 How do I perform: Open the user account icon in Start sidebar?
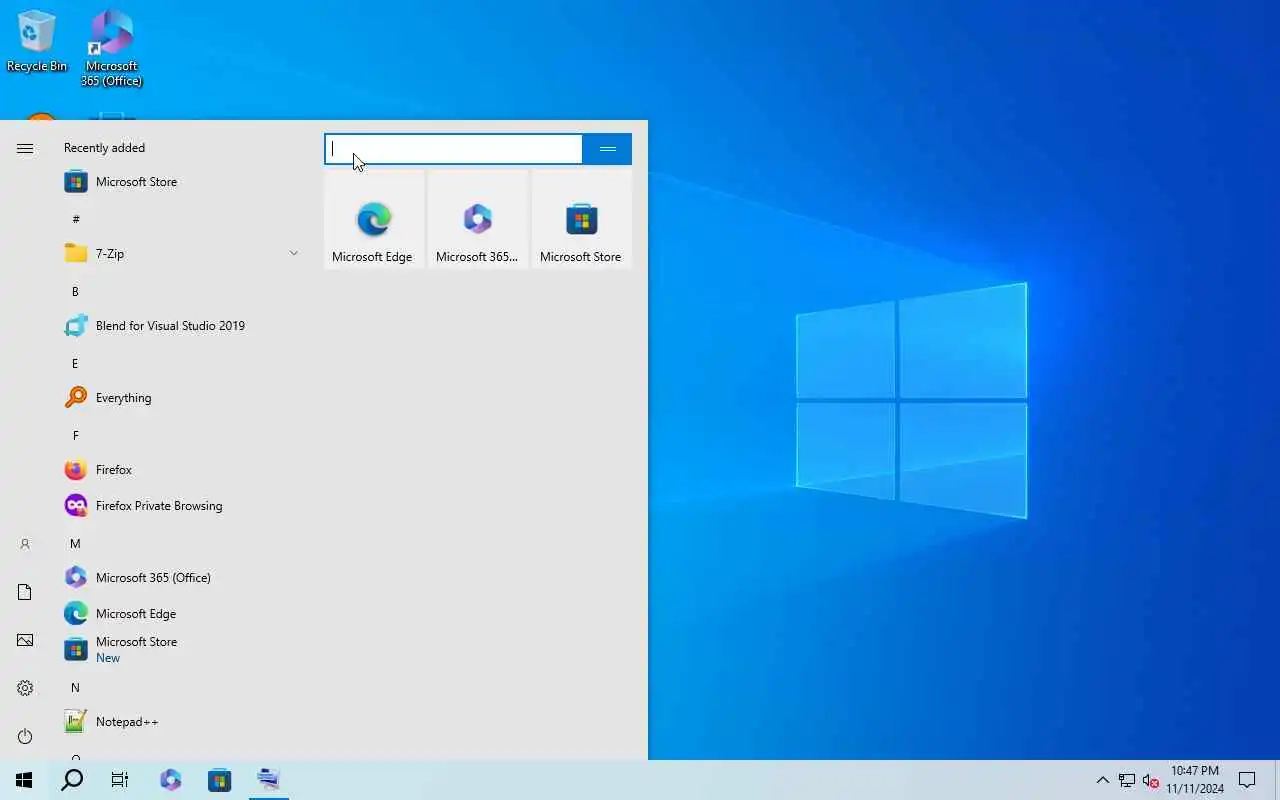pos(25,544)
